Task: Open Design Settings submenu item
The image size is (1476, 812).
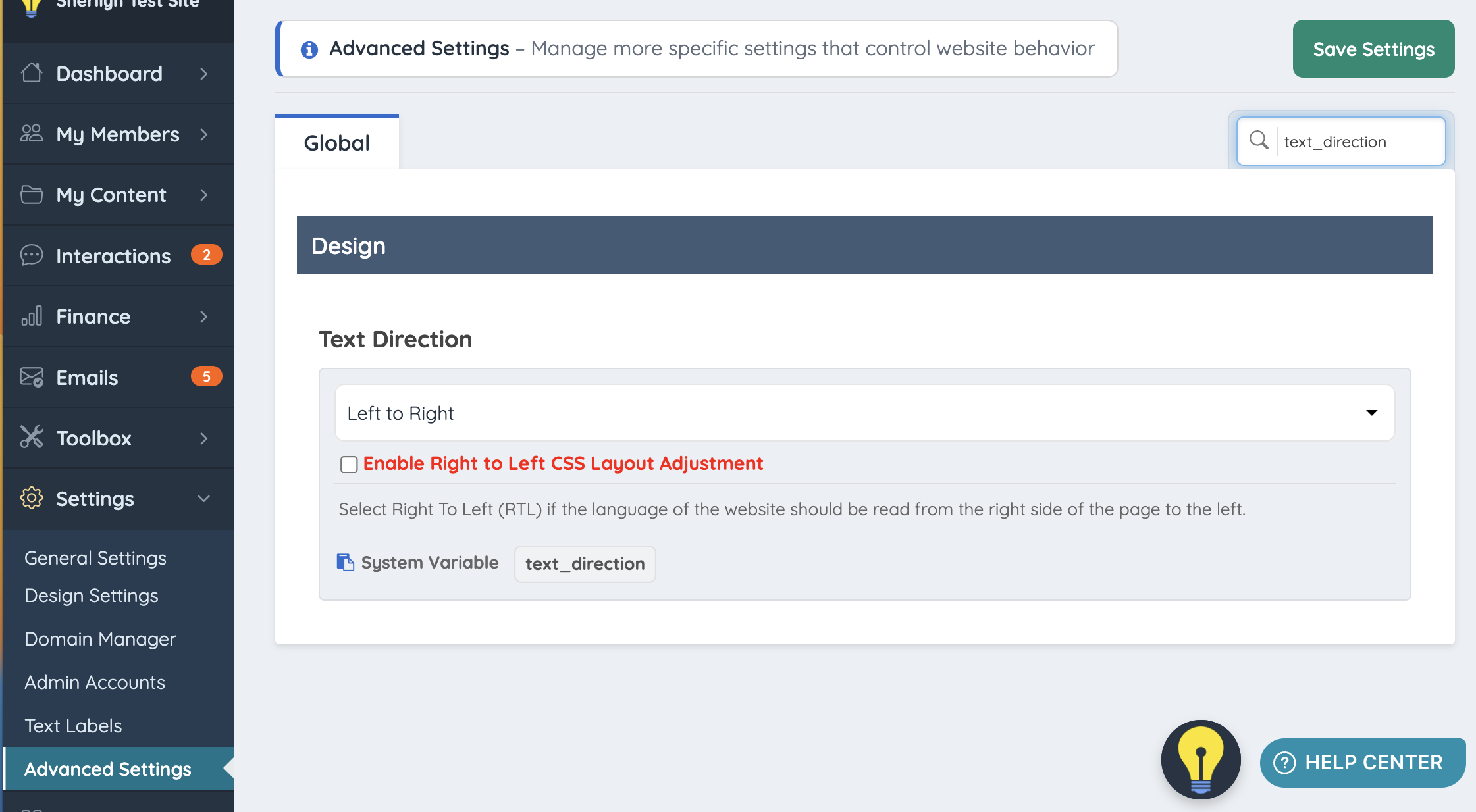Action: (x=92, y=596)
